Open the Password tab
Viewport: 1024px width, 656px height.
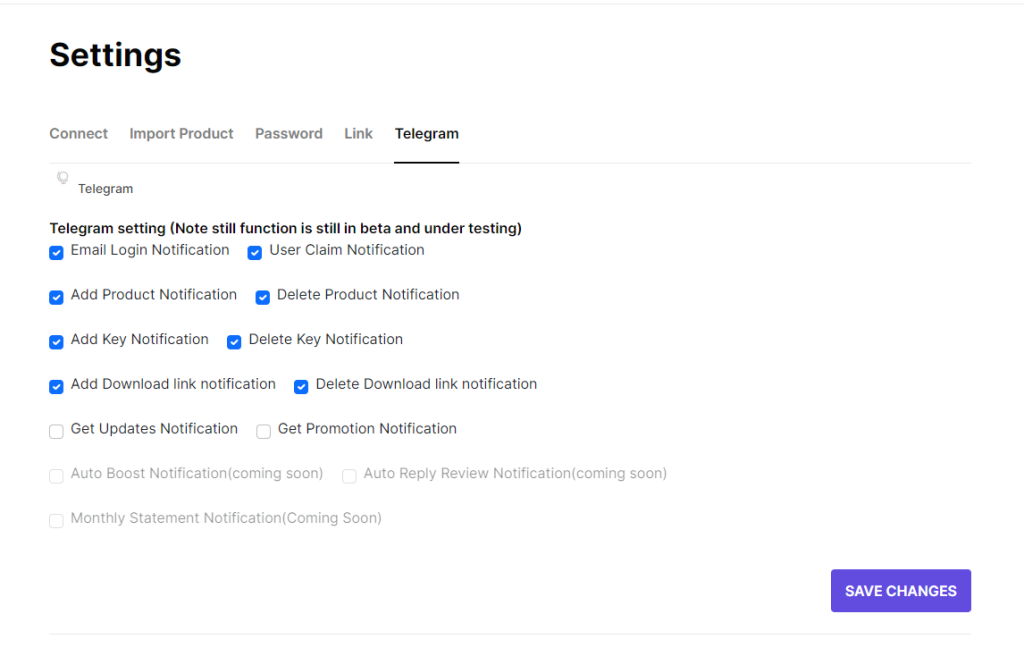(x=289, y=134)
